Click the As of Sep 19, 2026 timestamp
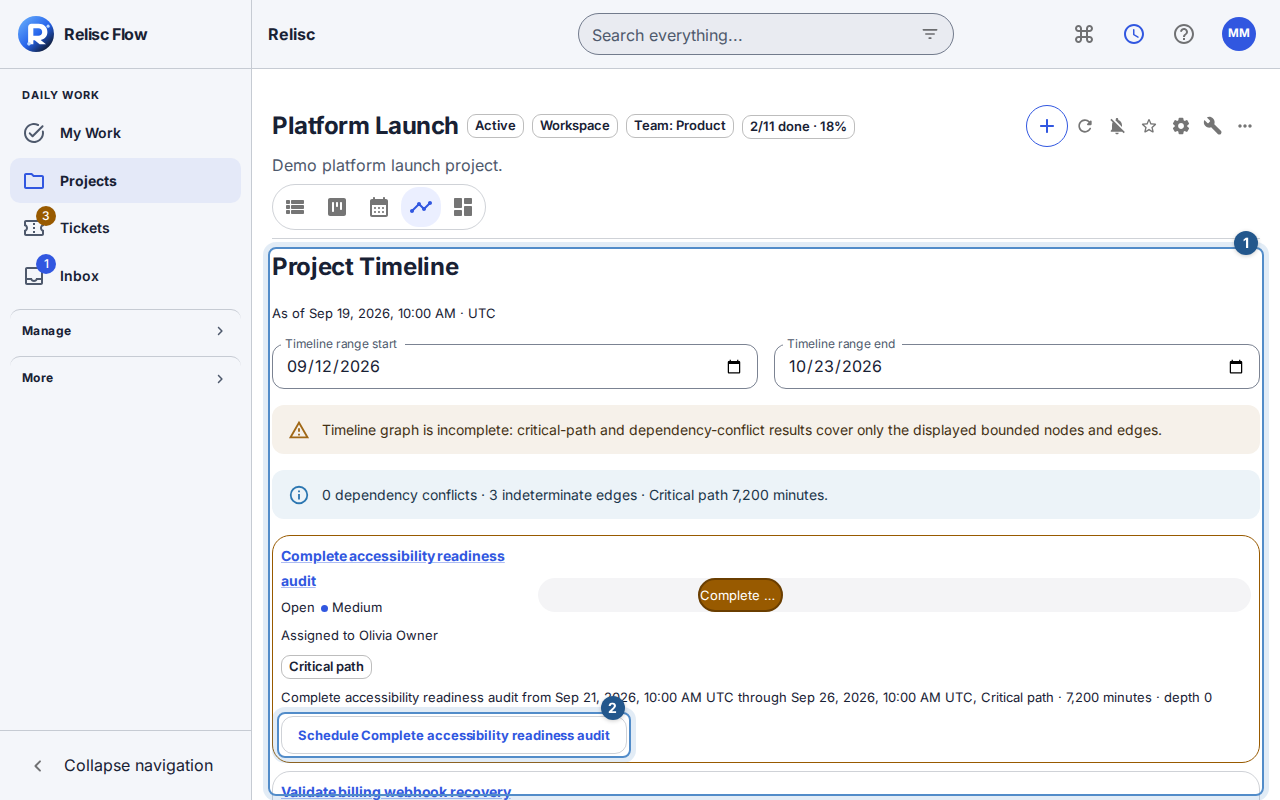Viewport: 1280px width, 800px height. click(384, 313)
